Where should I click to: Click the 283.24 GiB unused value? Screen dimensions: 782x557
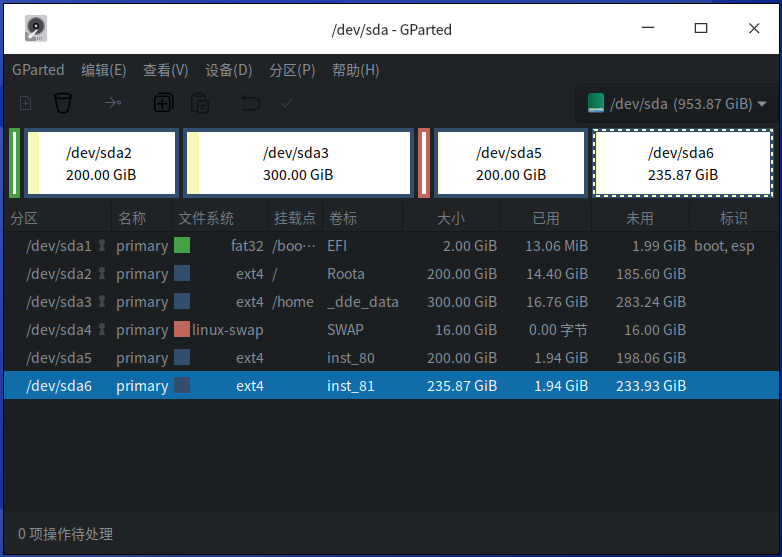pos(651,301)
